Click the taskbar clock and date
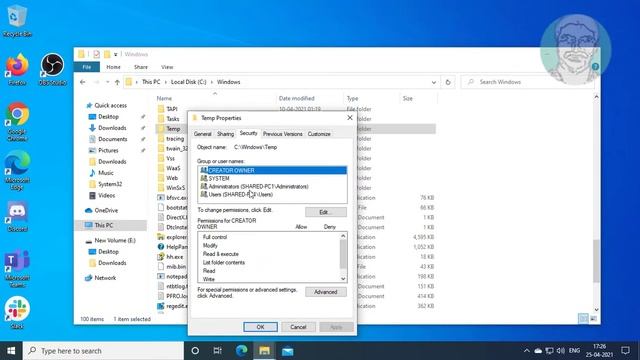This screenshot has width=640, height=360. click(600, 351)
